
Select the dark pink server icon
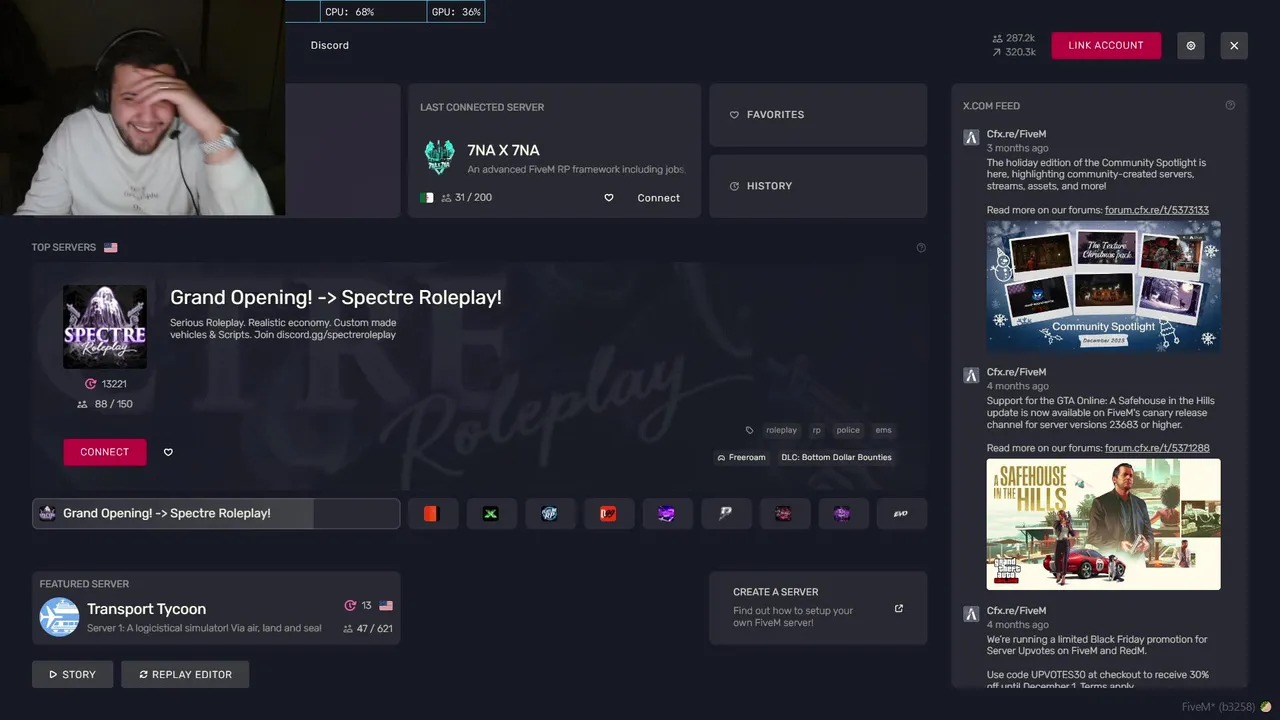pyautogui.click(x=784, y=513)
